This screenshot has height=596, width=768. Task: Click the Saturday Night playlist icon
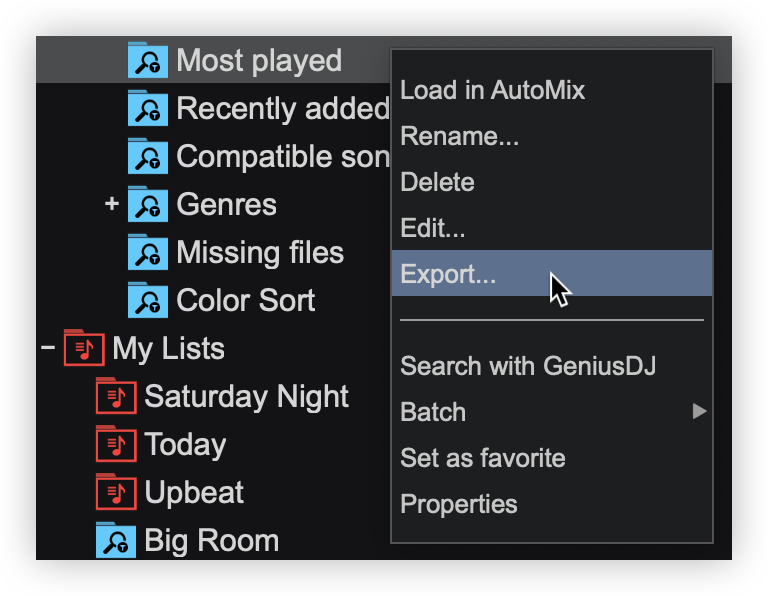coord(115,397)
